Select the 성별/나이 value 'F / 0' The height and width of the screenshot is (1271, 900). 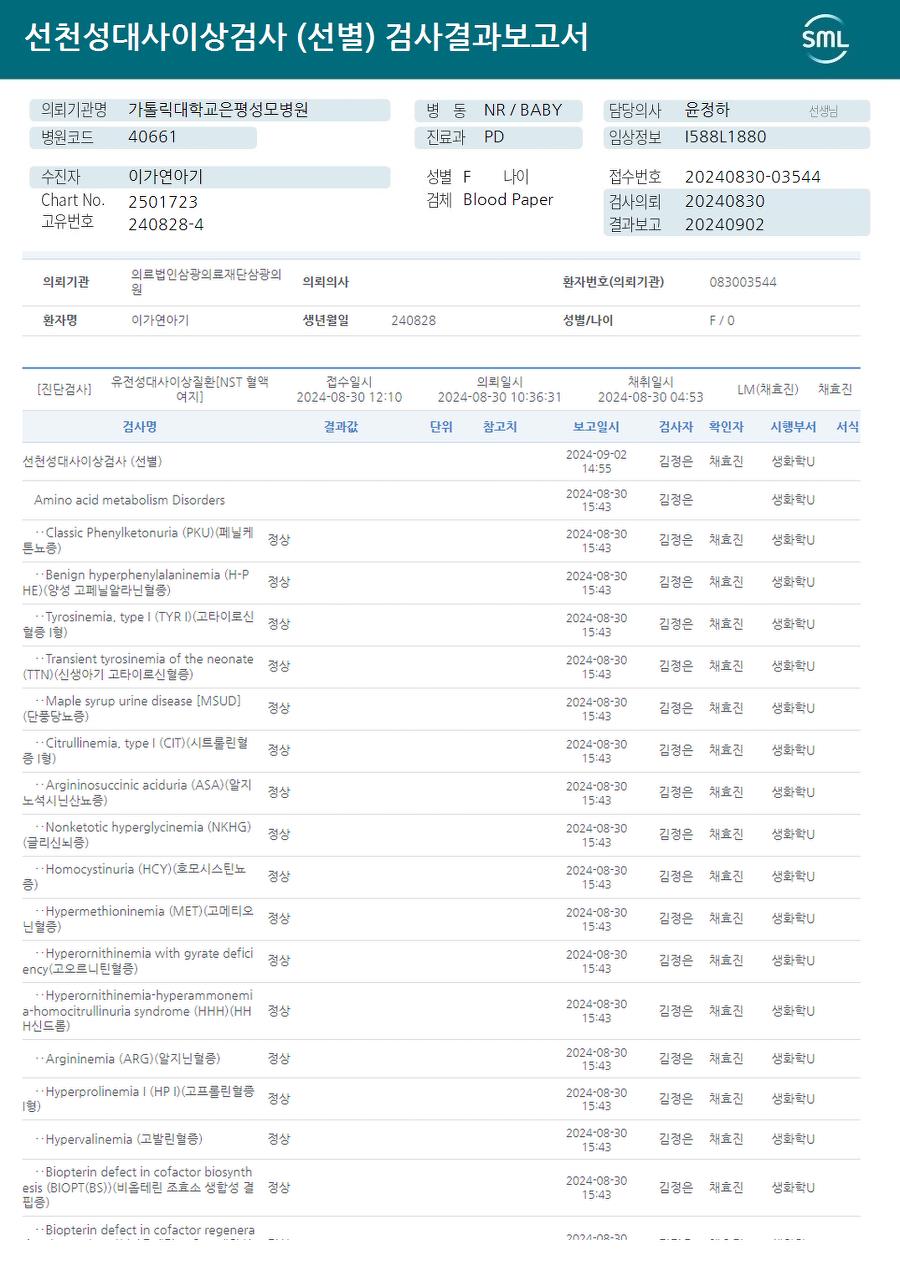(x=722, y=320)
